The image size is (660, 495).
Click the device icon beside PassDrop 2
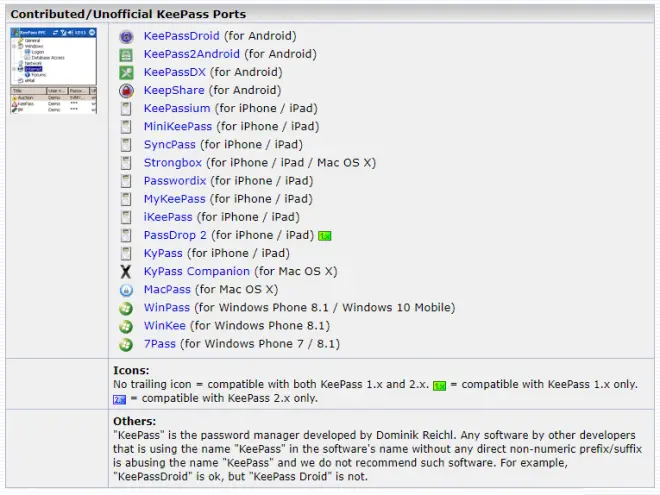coord(126,236)
